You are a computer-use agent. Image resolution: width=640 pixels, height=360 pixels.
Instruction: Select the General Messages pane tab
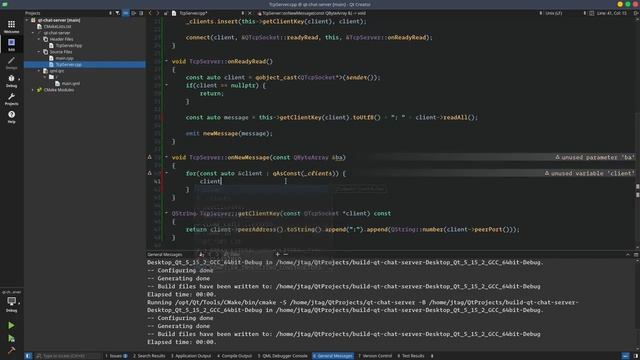click(x=333, y=356)
